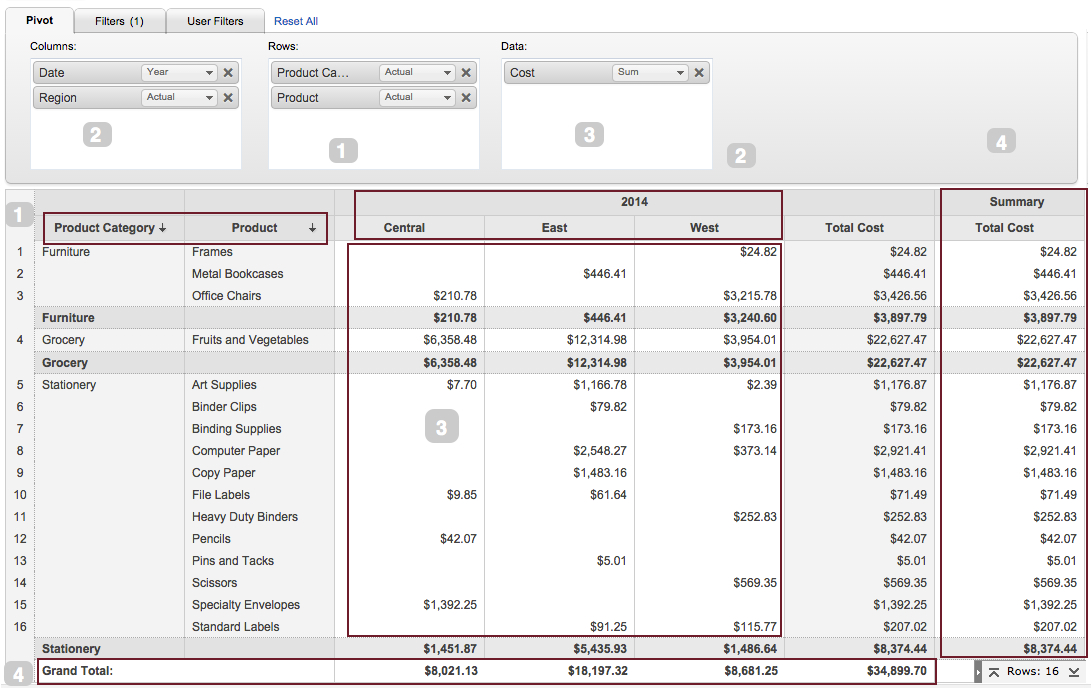Image resolution: width=1091 pixels, height=689 pixels.
Task: Click the Reset All link
Action: coord(296,21)
